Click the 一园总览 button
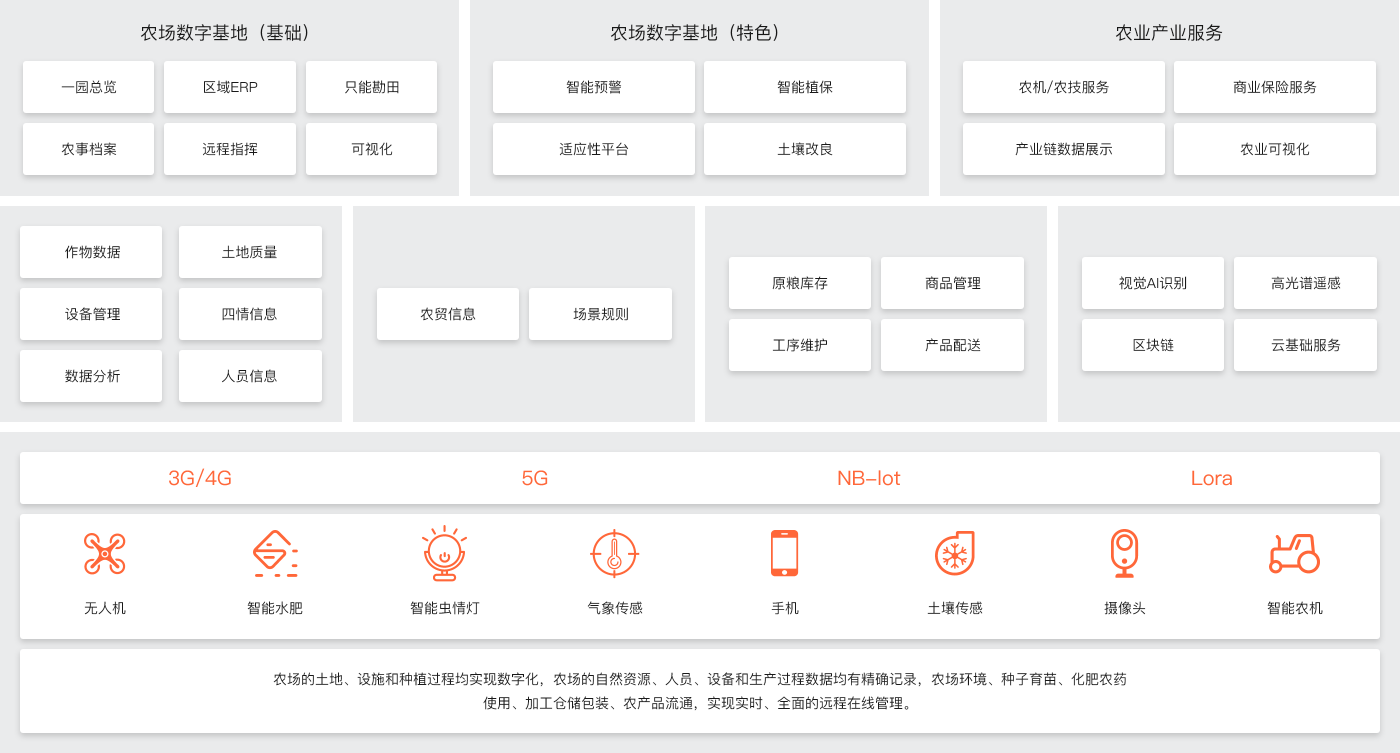This screenshot has width=1400, height=753. (89, 87)
